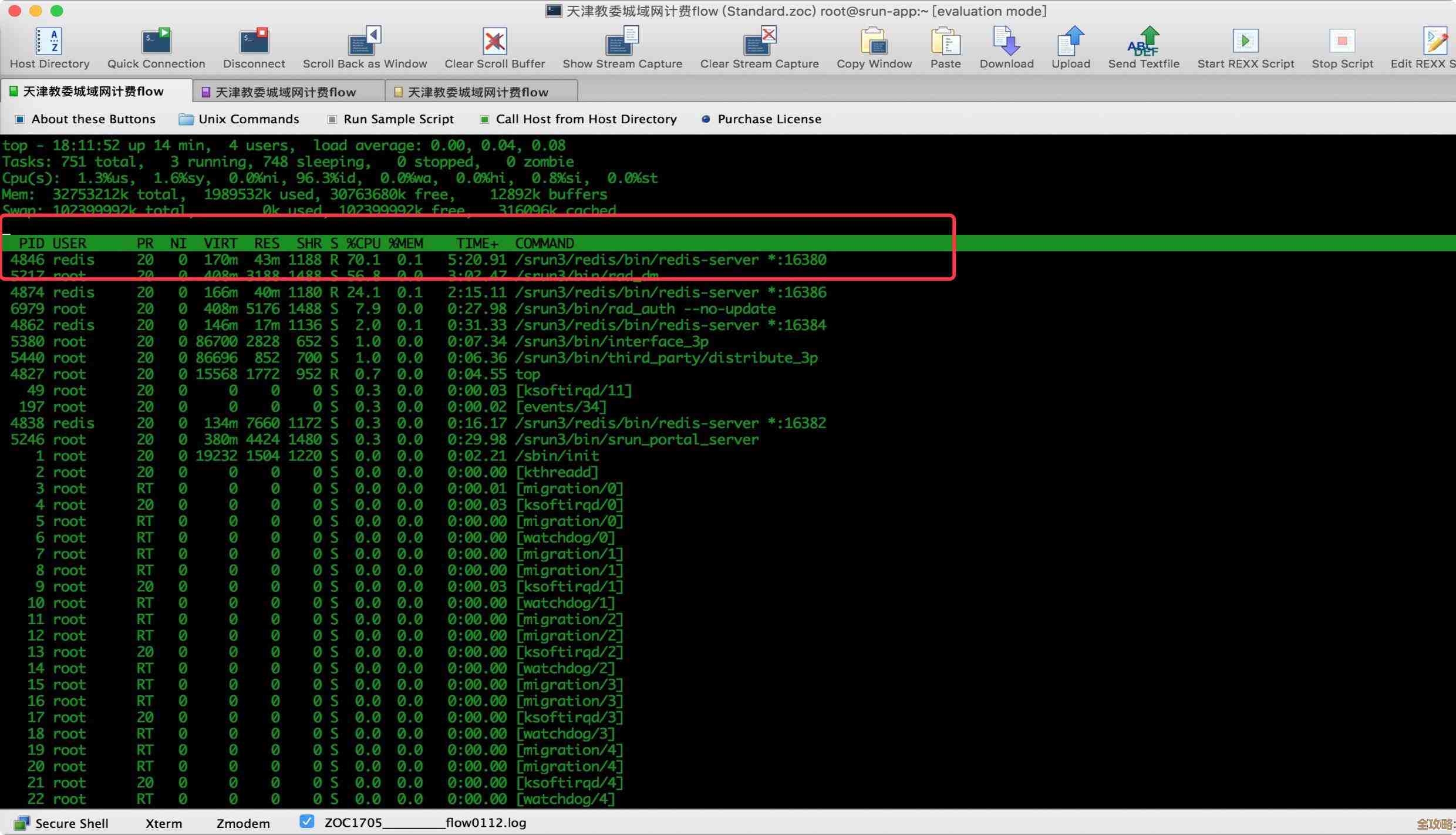Start REXX Script from toolbar

[1245, 42]
